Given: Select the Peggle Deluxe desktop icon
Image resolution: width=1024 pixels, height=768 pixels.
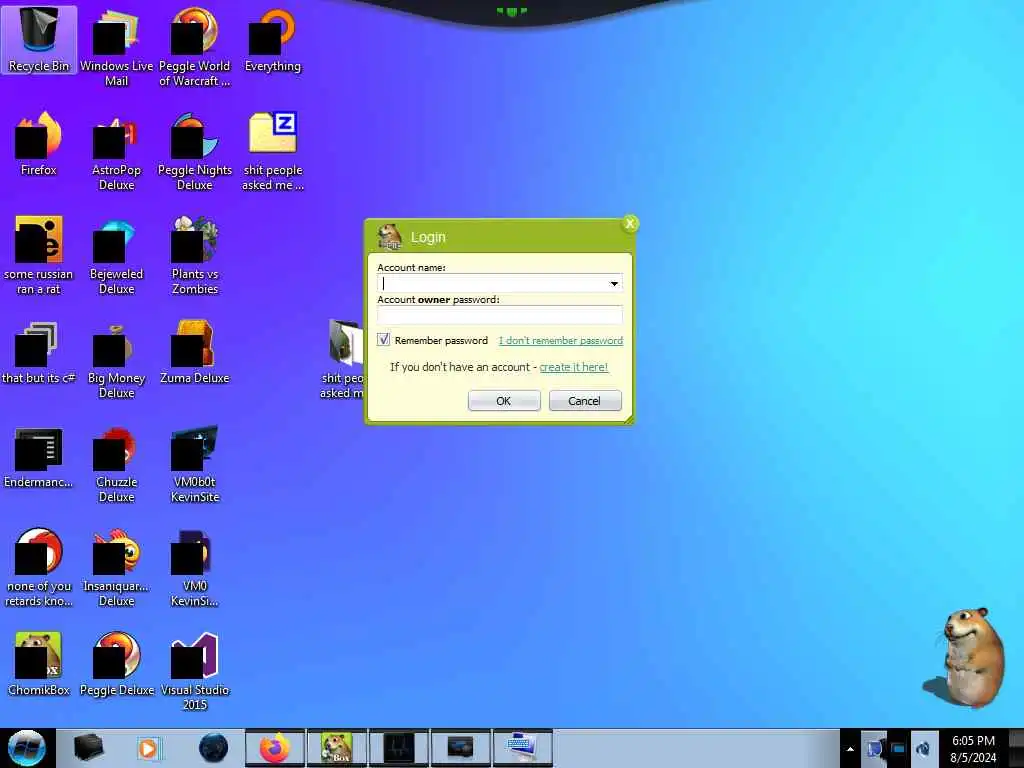Looking at the screenshot, I should [x=116, y=664].
